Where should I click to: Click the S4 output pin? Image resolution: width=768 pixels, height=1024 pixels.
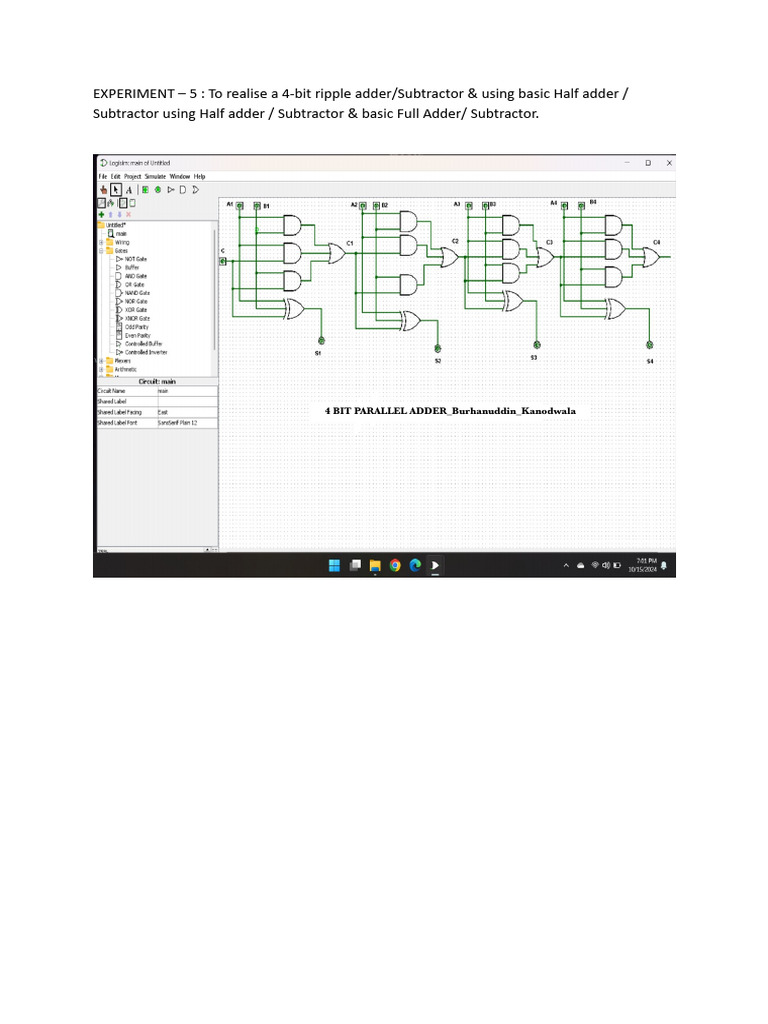point(650,345)
